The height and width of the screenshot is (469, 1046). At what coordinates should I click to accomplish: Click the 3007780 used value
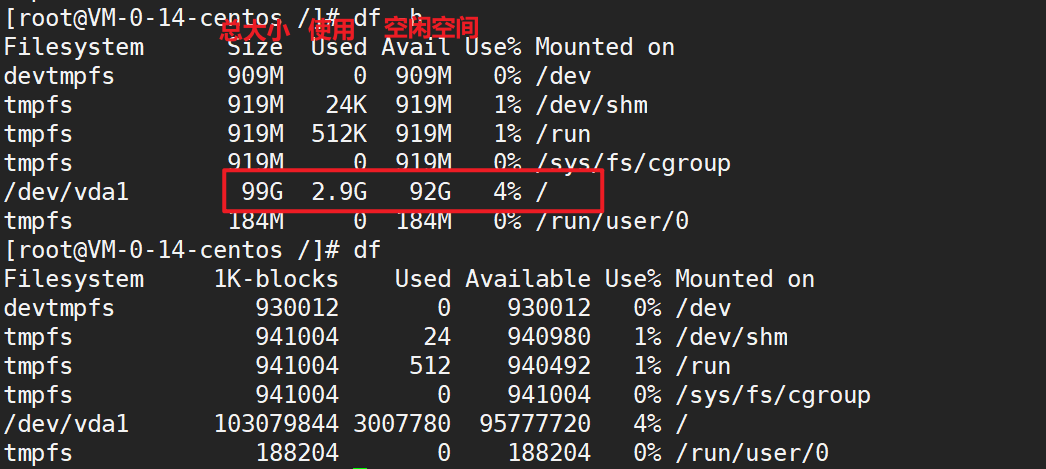402,424
